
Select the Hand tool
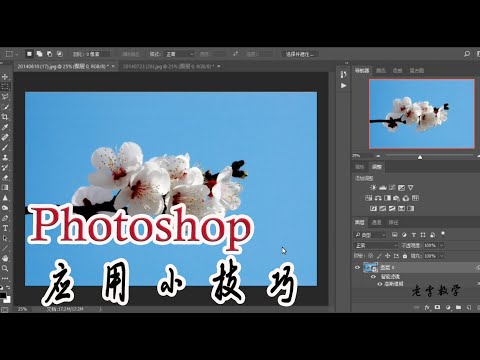pos(5,258)
